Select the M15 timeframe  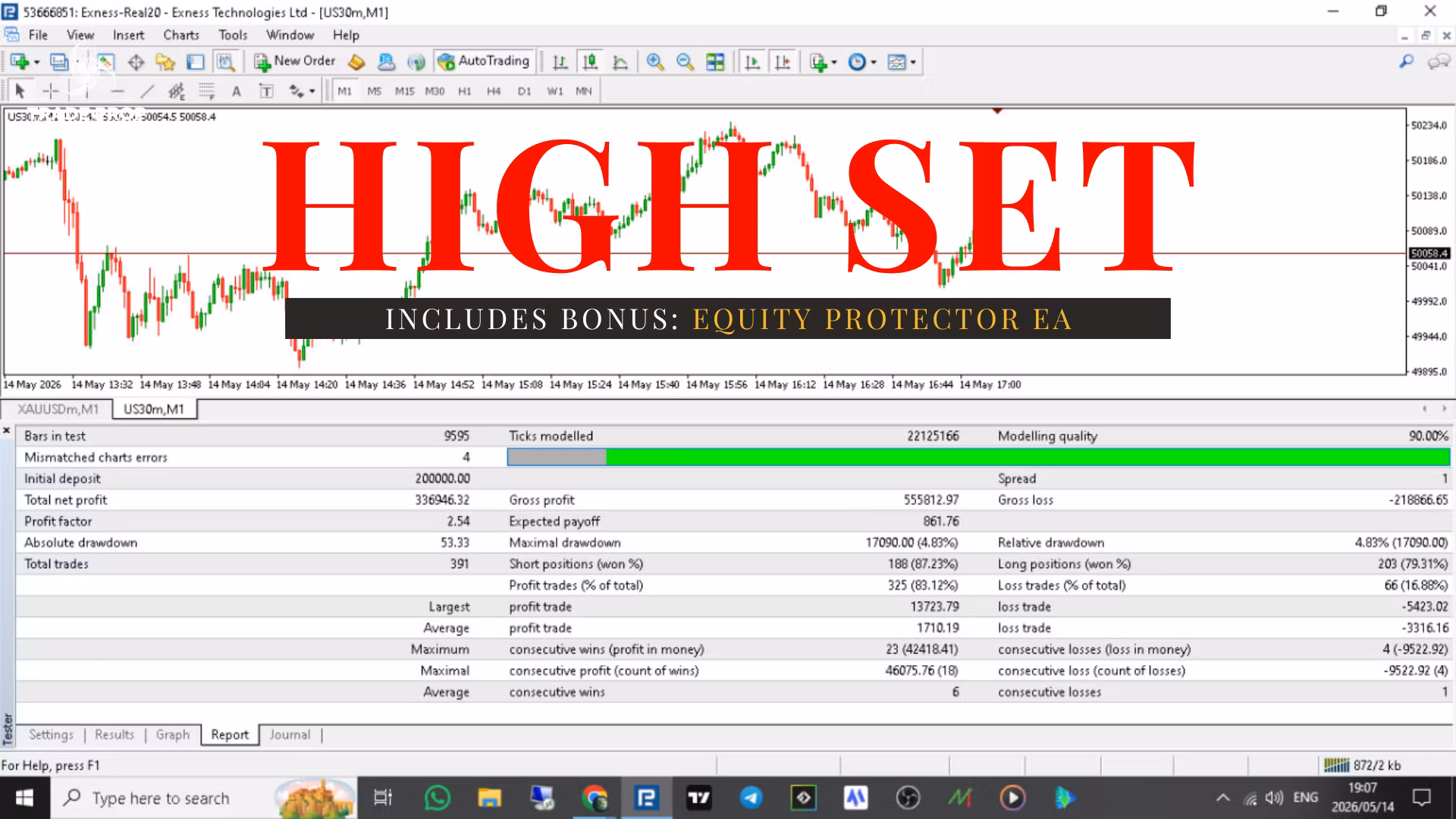(x=405, y=91)
